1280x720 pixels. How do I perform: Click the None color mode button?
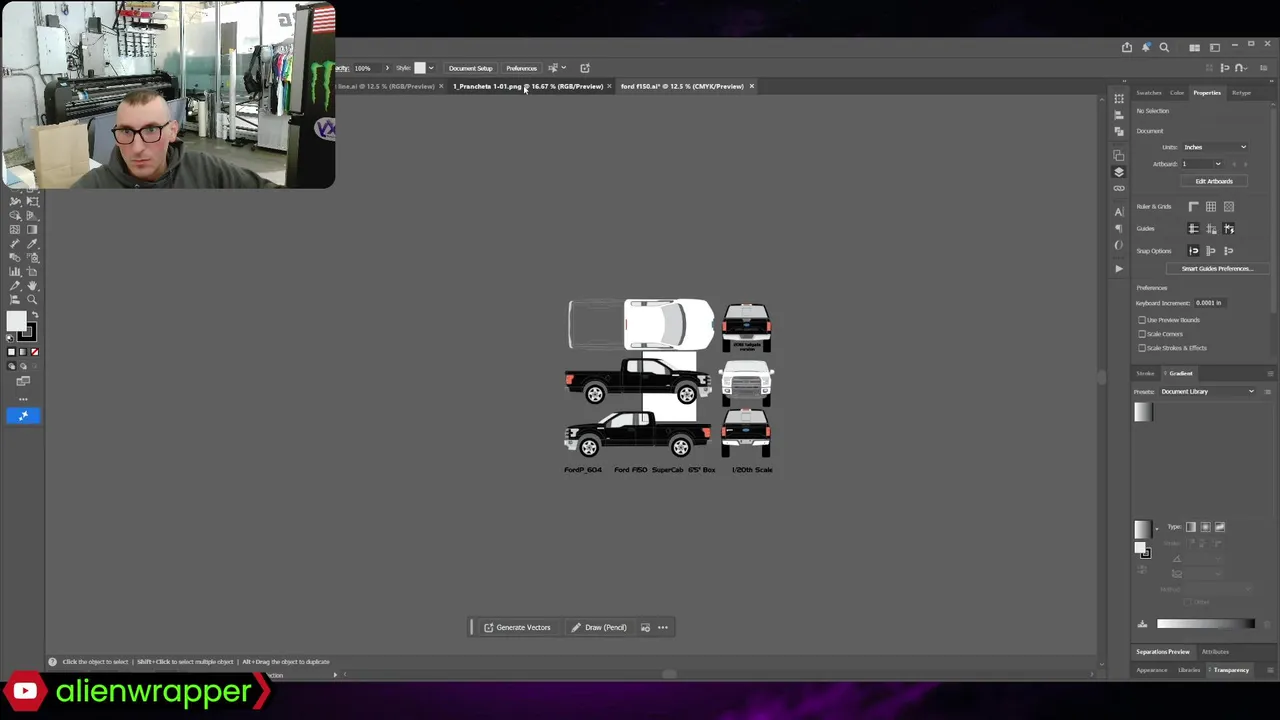[x=35, y=352]
